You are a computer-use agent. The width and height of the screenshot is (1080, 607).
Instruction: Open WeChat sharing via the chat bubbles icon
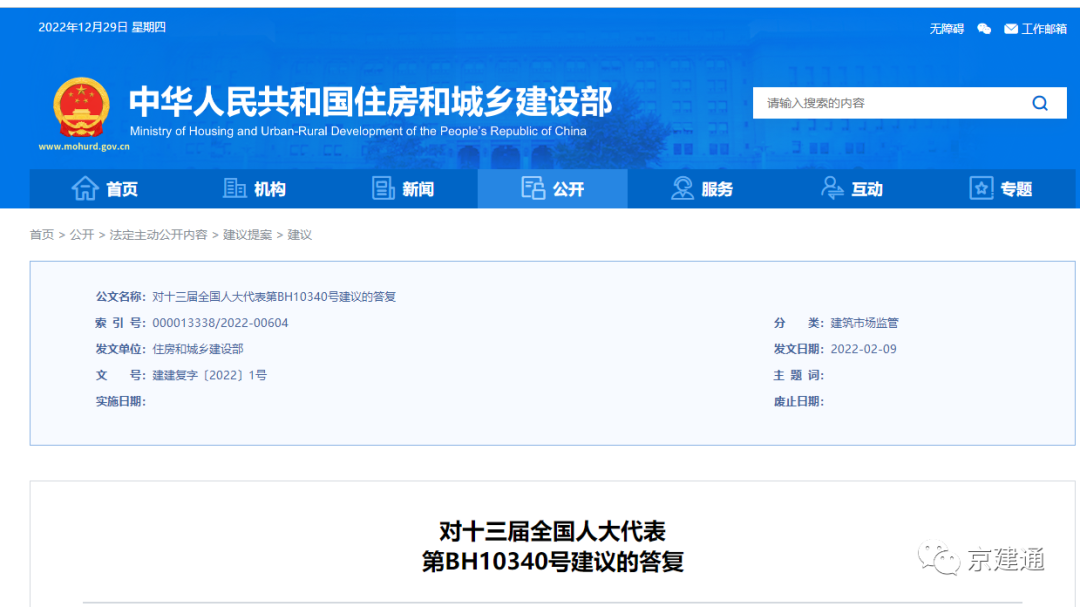tap(984, 29)
